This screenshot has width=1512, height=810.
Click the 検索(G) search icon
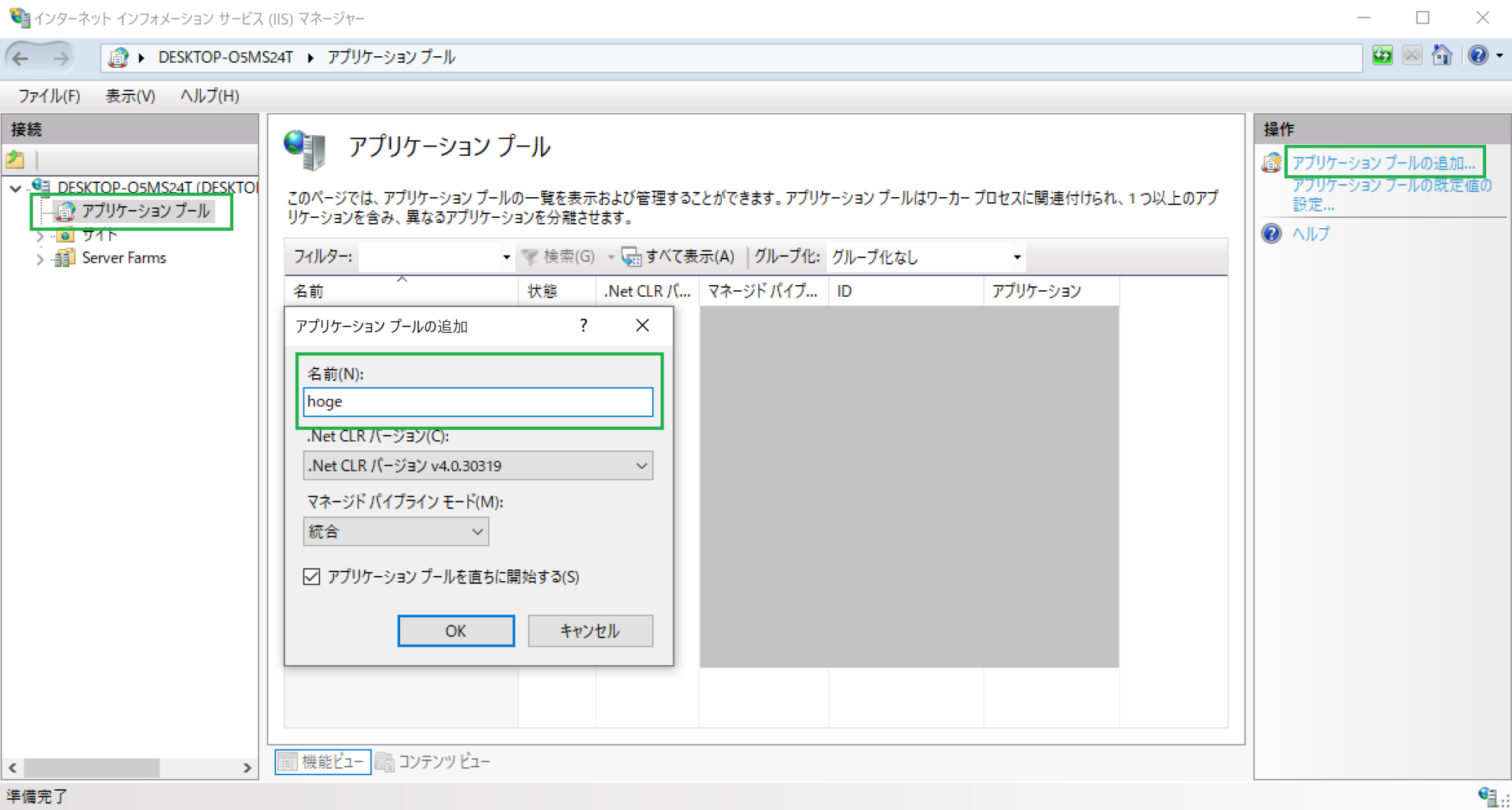tap(529, 257)
